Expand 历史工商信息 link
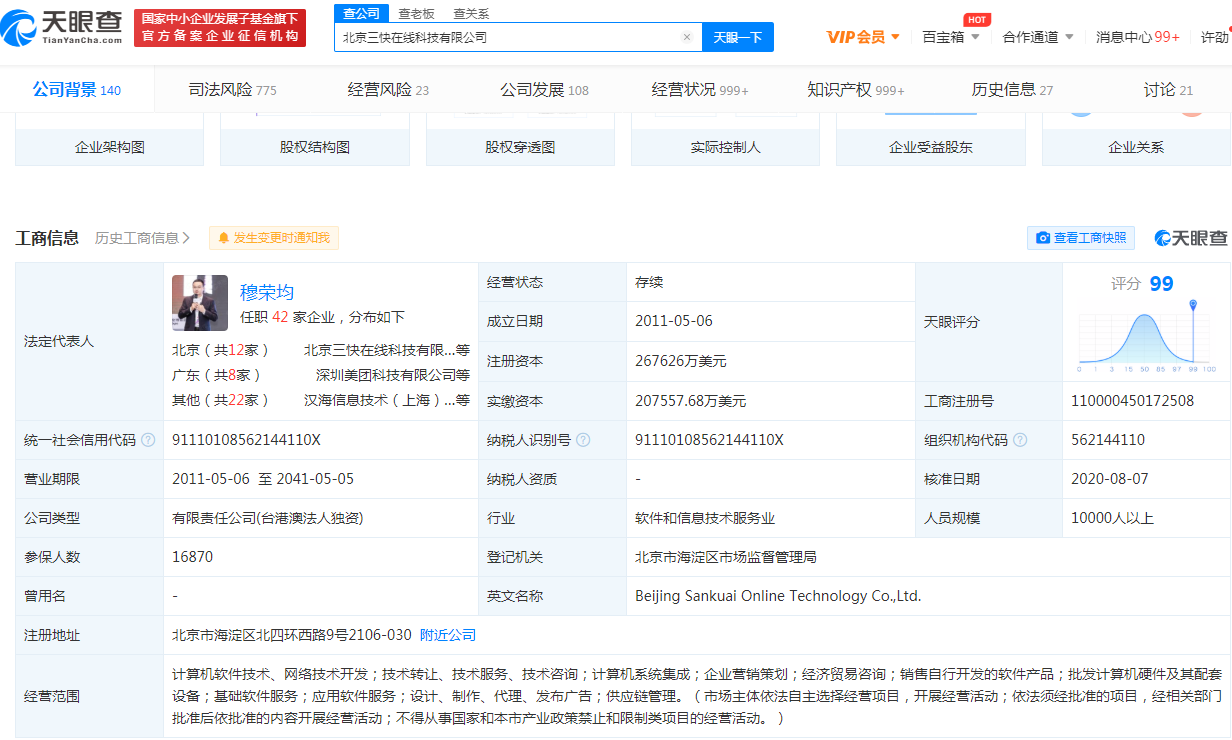This screenshot has height=740, width=1232. tap(142, 238)
